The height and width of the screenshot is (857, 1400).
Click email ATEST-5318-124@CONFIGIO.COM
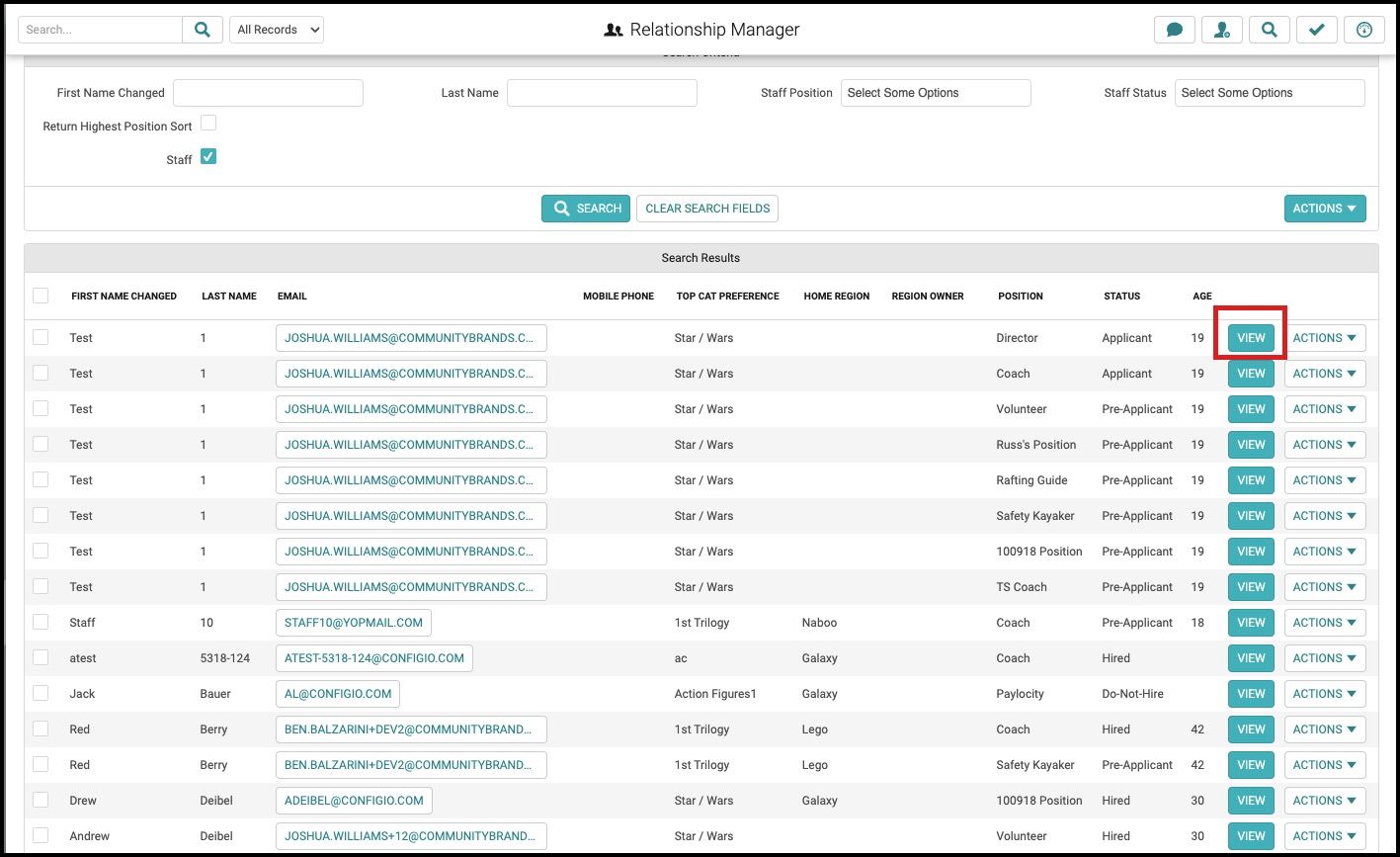pos(374,658)
